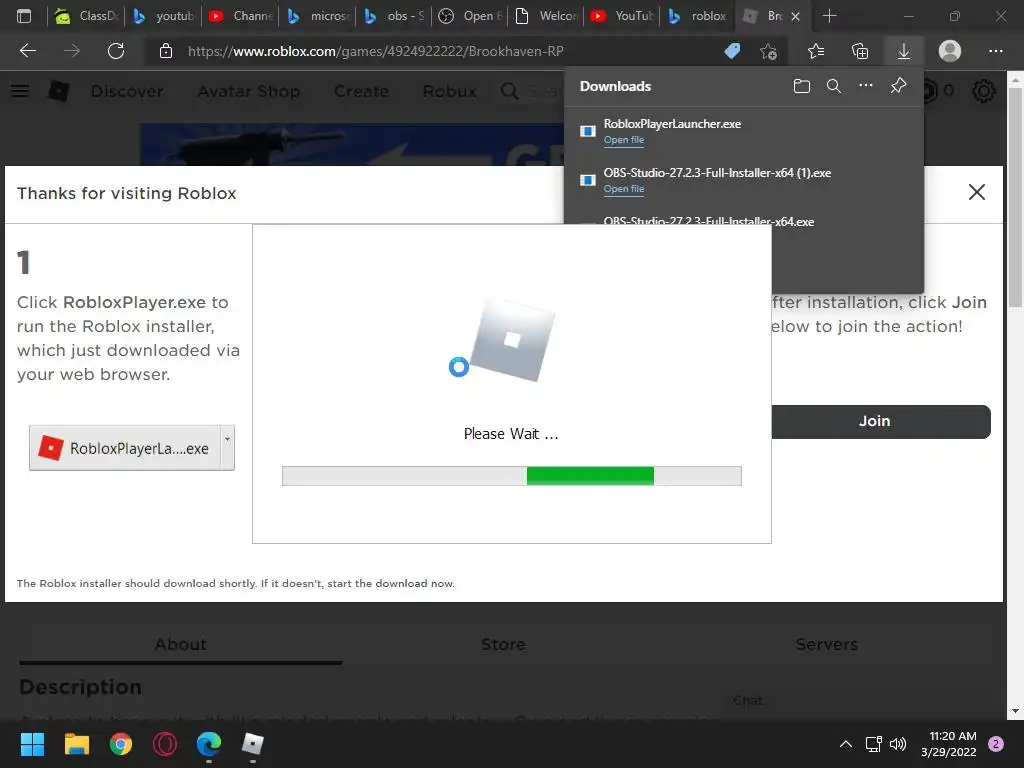
Task: Click the Roblox logo icon
Action: click(x=59, y=91)
